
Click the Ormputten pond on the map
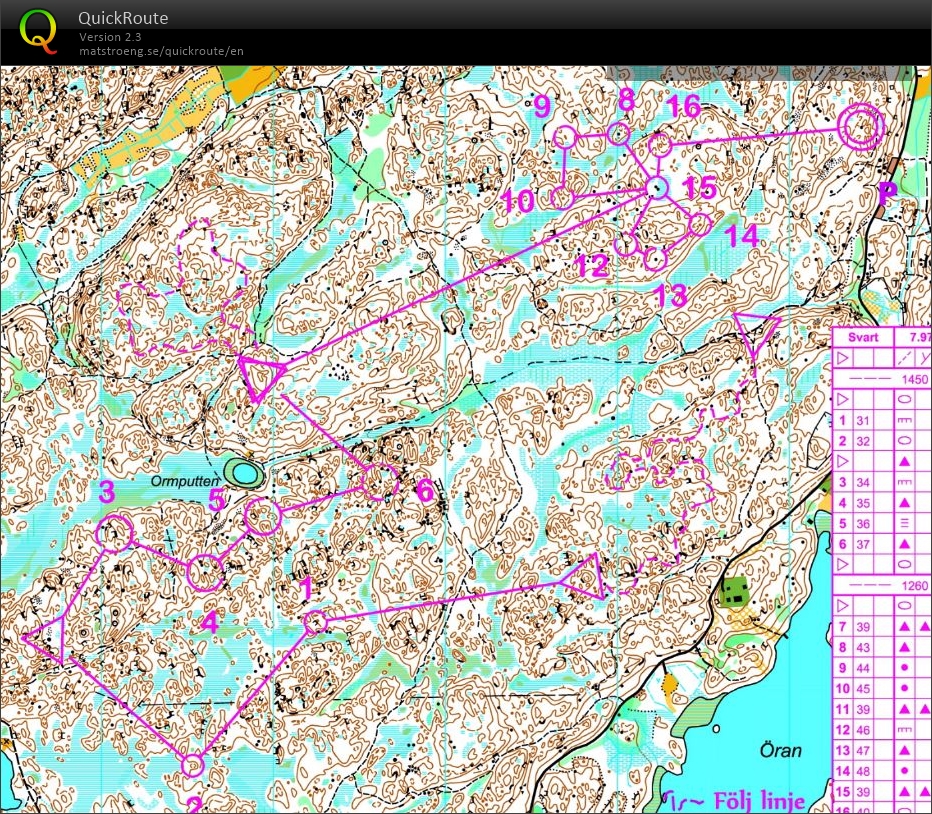[x=242, y=473]
